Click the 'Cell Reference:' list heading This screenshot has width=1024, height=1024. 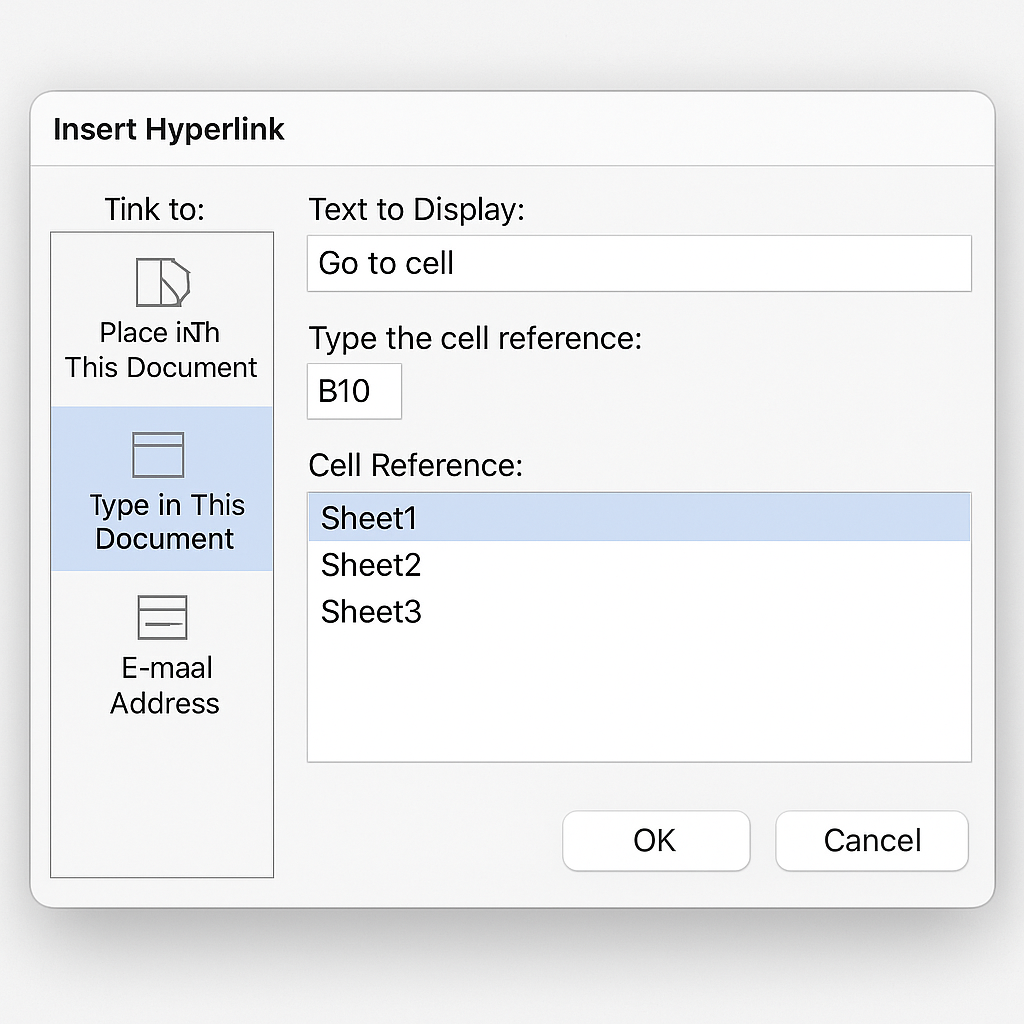pos(415,465)
